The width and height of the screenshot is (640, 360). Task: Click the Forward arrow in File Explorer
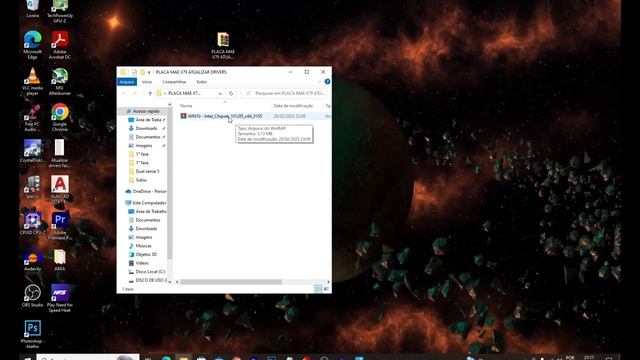[x=134, y=93]
